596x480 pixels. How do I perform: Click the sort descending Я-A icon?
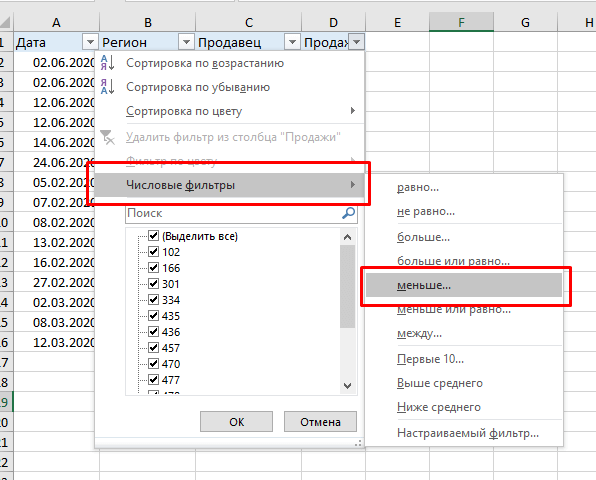107,87
